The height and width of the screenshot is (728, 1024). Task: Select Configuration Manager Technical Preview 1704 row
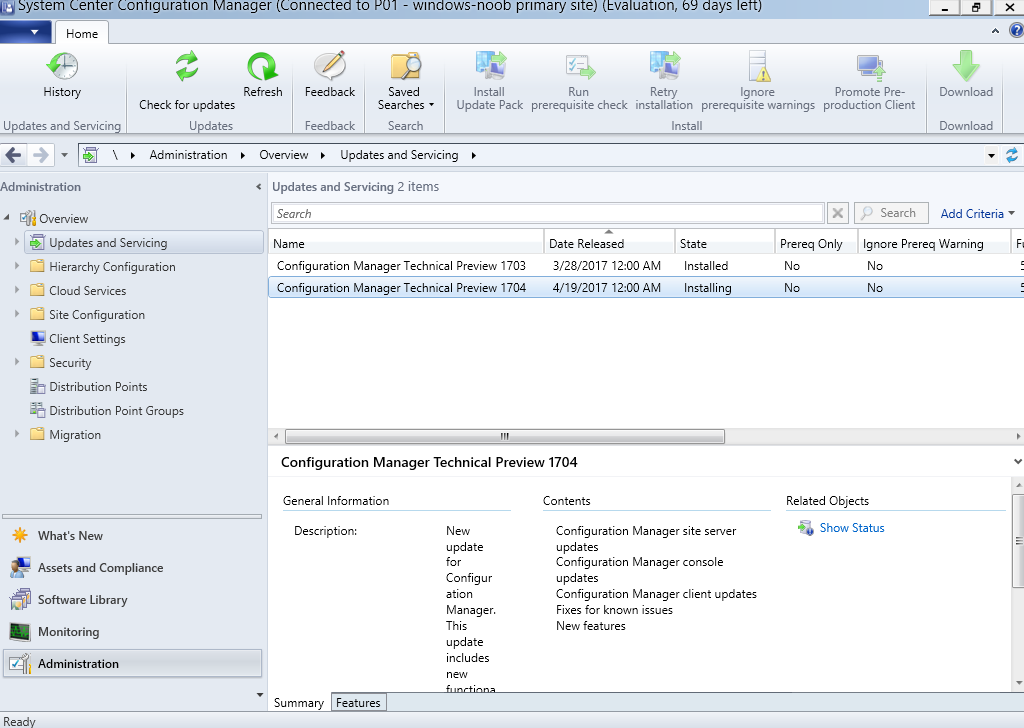(x=646, y=288)
